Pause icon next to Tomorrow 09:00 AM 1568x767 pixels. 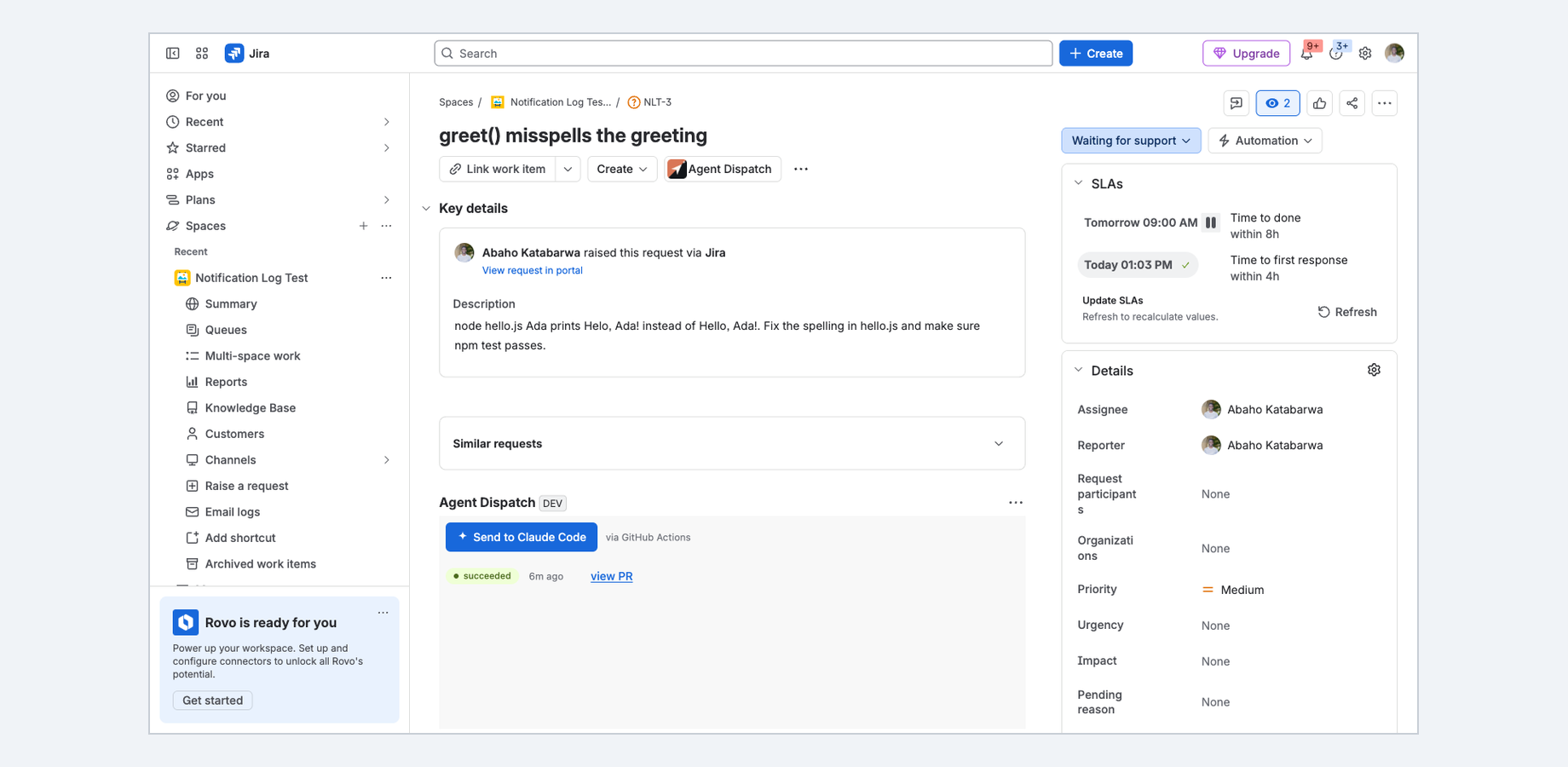1211,222
